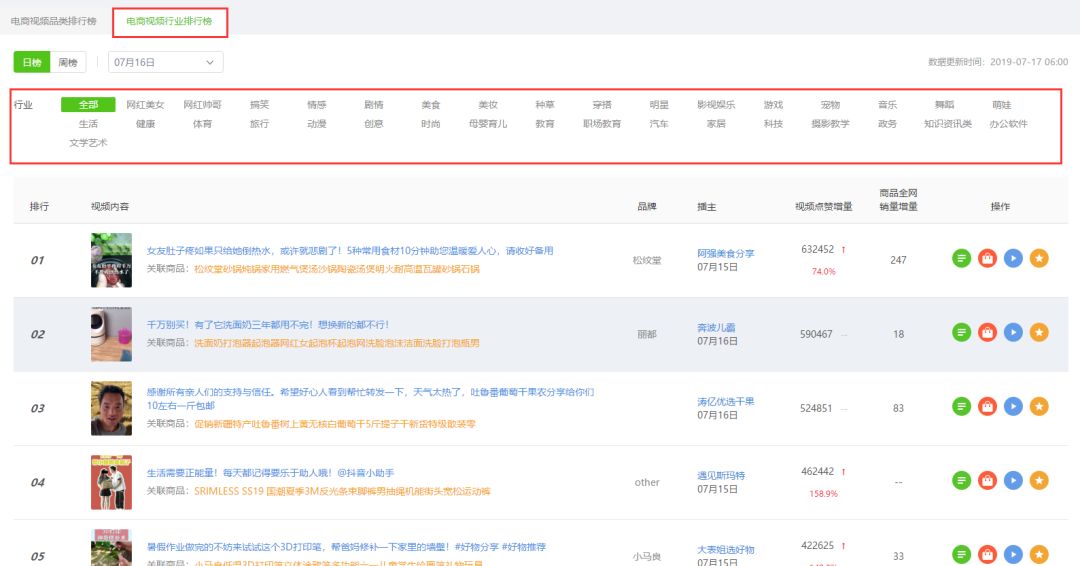This screenshot has width=1080, height=566.
Task: Filter by 搞笑 industry
Action: tap(260, 105)
